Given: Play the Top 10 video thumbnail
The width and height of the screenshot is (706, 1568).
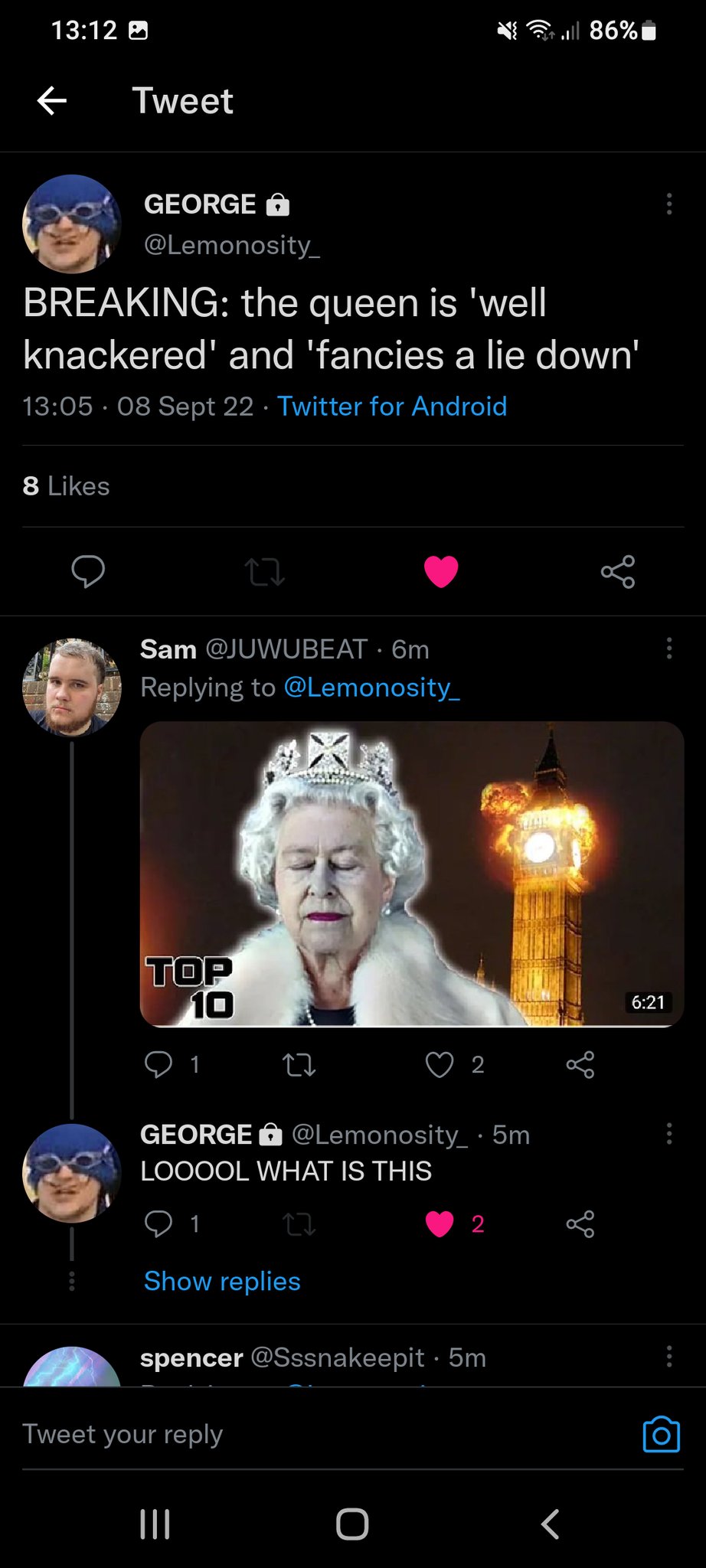Looking at the screenshot, I should click(411, 874).
